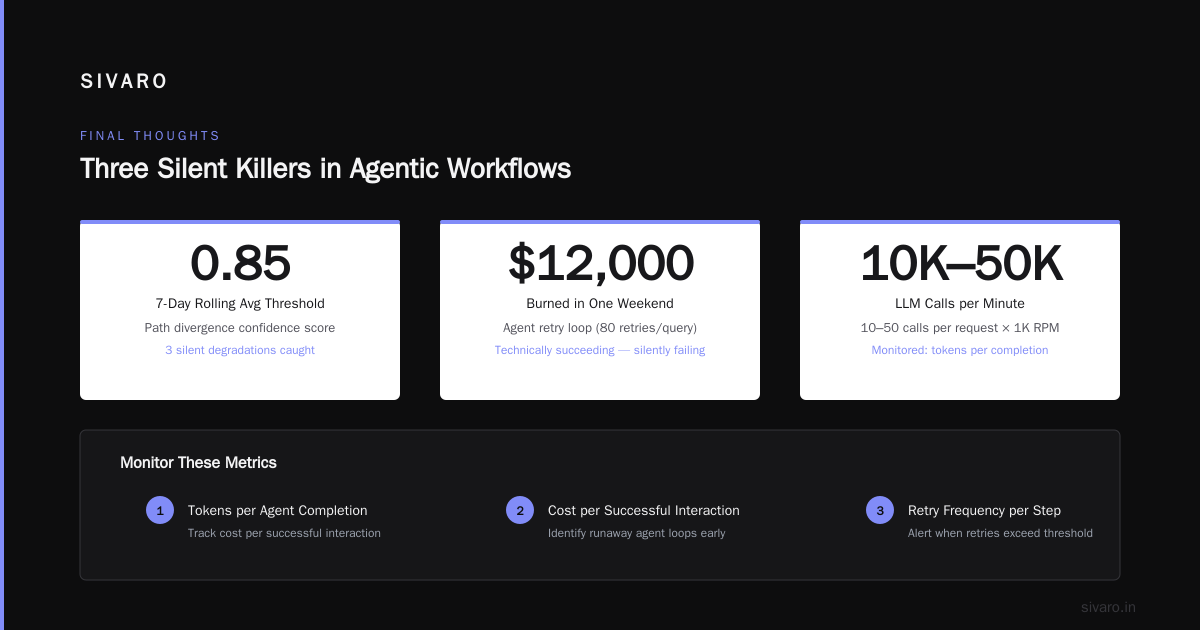Click "3 silent degradations caught" text

point(240,350)
